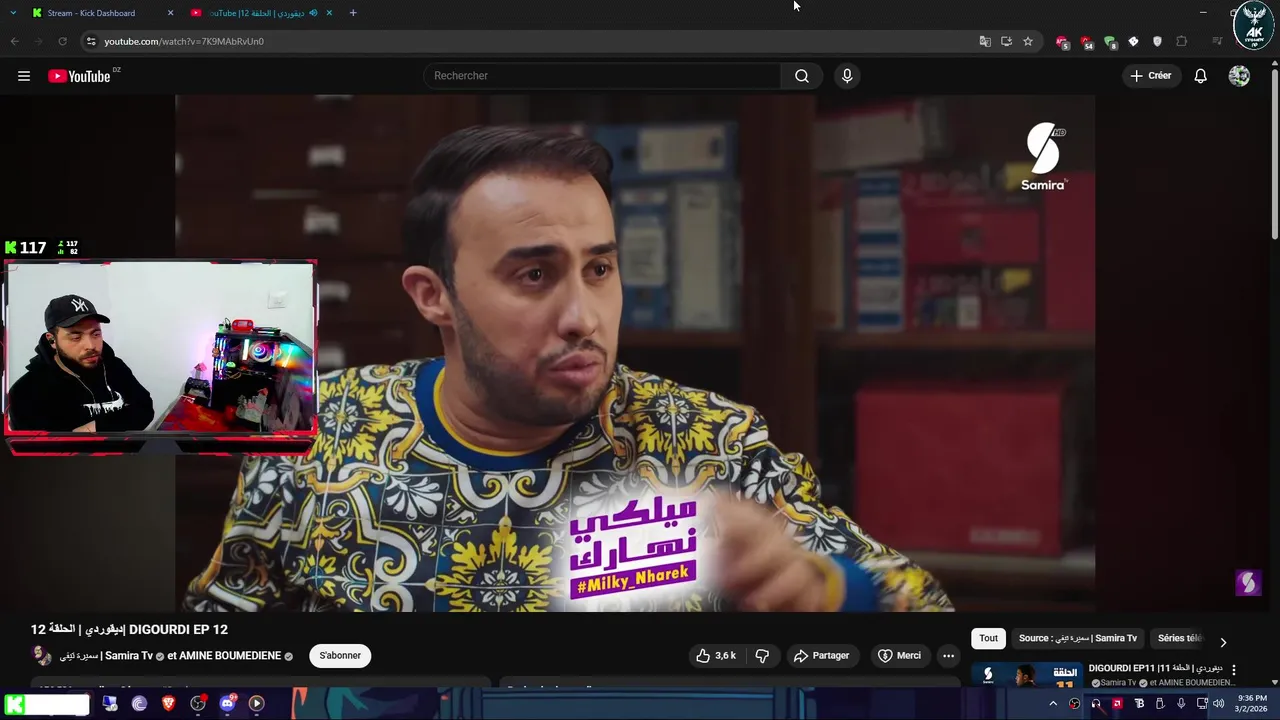Bookmark this page with star
Screen dimensions: 1280x720
[1027, 41]
